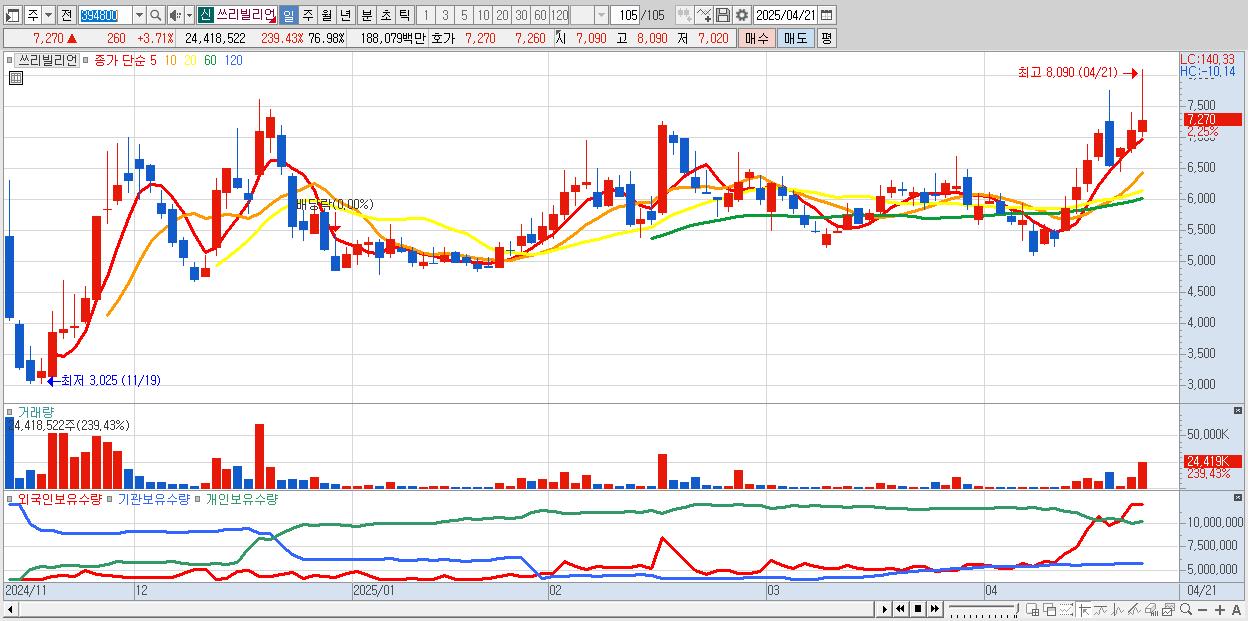
Task: Click the add indicator chart icon
Action: click(x=704, y=15)
